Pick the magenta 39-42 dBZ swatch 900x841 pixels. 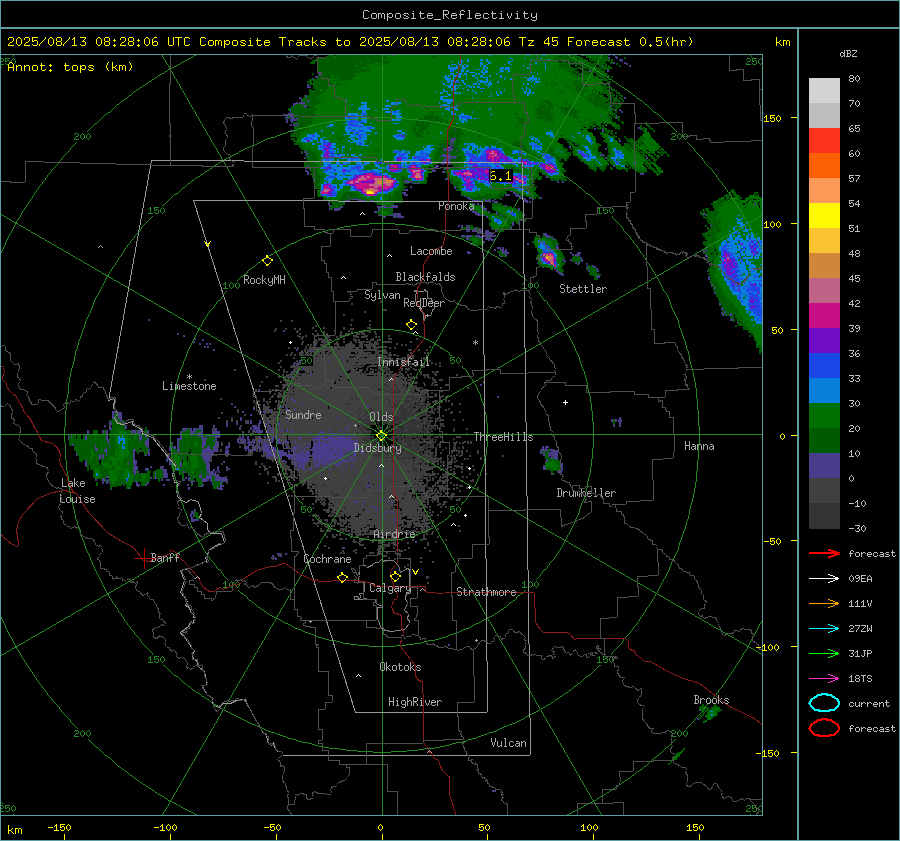tap(824, 316)
